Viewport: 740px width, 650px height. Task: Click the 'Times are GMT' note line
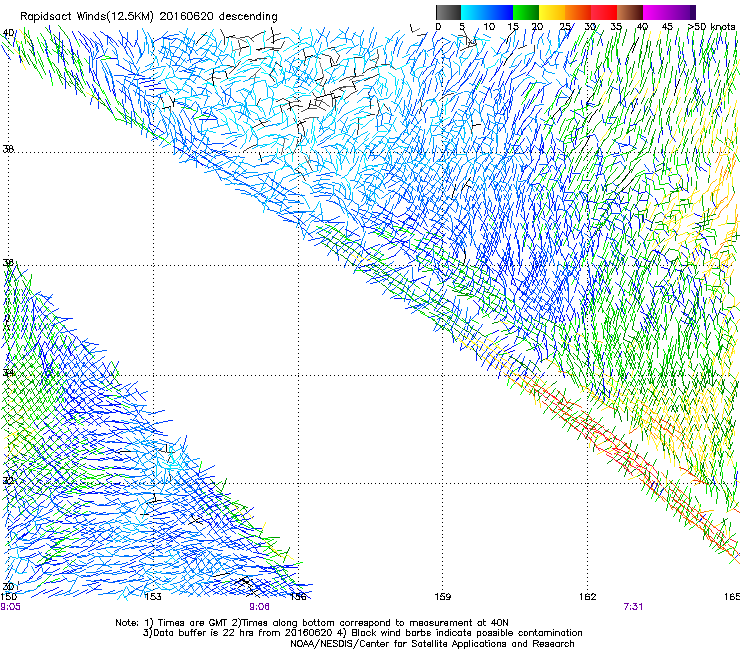[312, 623]
